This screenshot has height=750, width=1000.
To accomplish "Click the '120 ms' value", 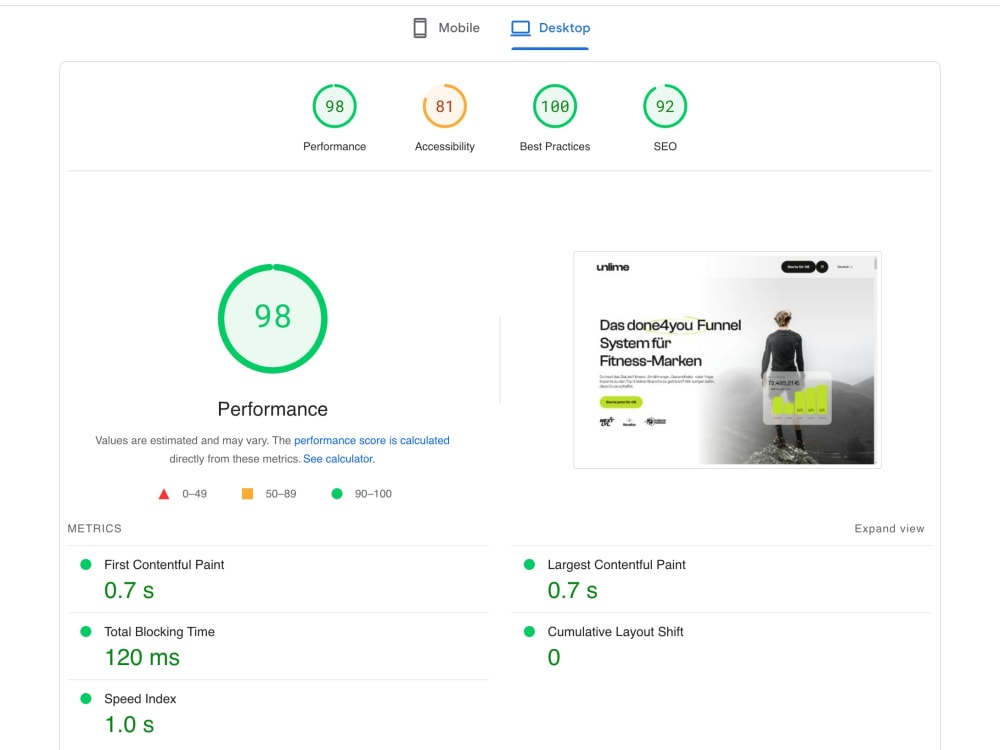I will [x=142, y=658].
